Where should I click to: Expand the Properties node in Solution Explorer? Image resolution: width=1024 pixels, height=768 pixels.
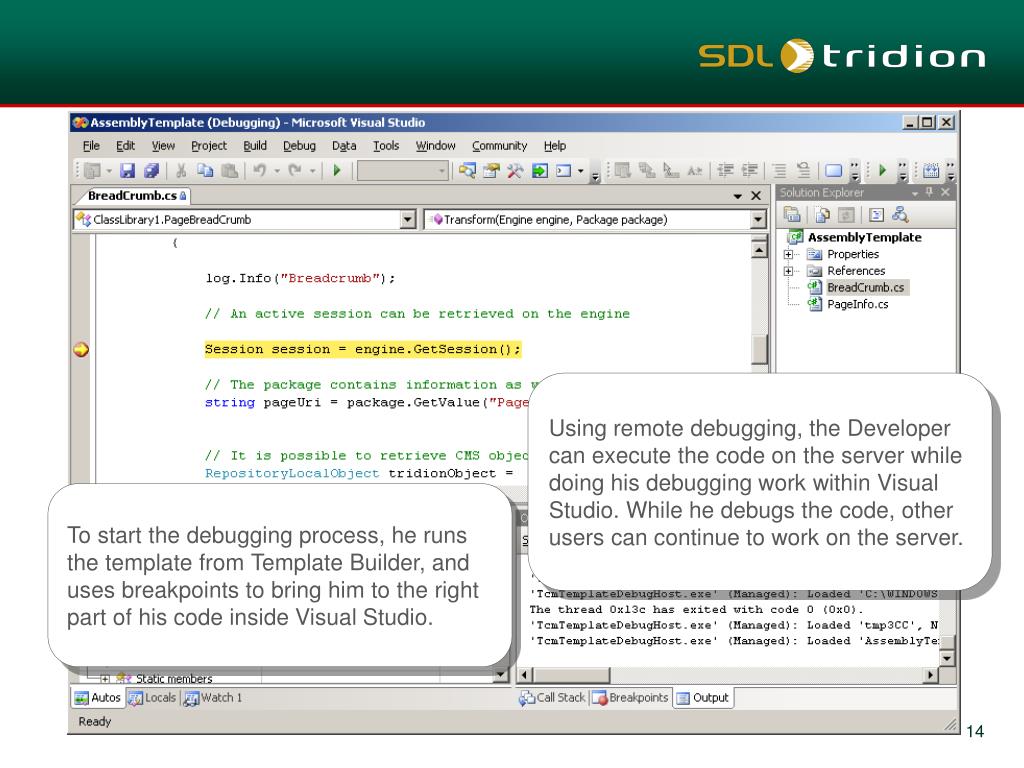(x=788, y=255)
